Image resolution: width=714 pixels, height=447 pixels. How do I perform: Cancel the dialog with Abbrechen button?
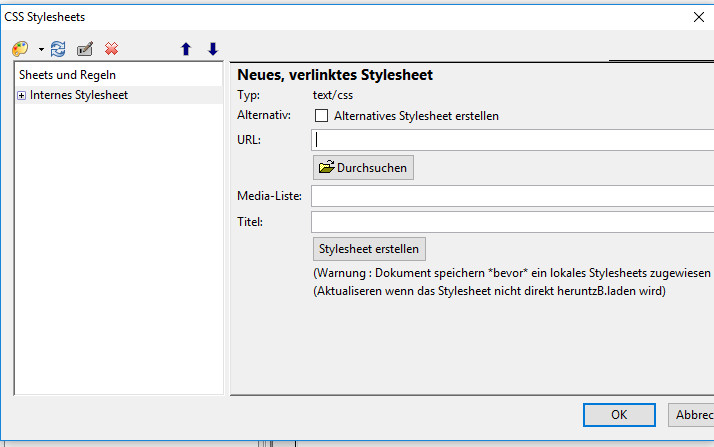click(690, 415)
